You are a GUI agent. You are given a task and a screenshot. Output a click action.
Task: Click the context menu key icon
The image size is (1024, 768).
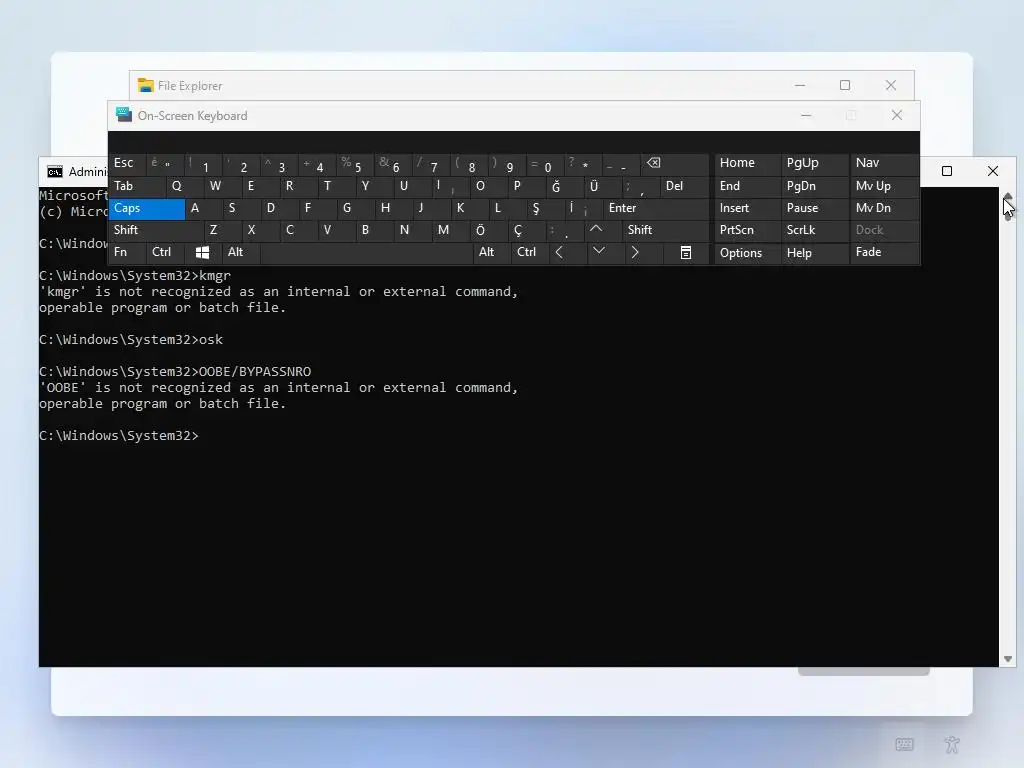[686, 252]
